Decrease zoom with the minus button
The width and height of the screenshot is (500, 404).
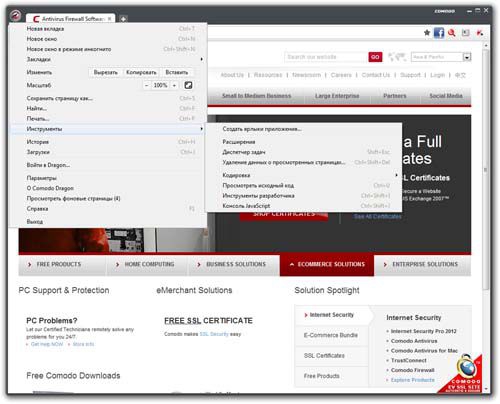pos(146,85)
